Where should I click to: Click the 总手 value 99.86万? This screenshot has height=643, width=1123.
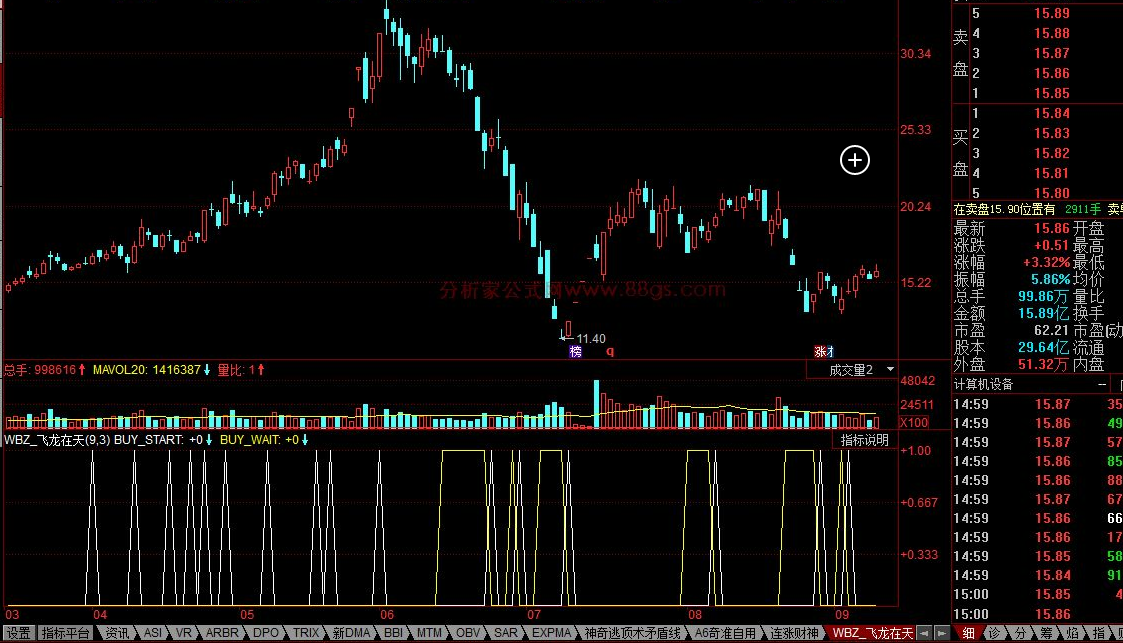1044,296
